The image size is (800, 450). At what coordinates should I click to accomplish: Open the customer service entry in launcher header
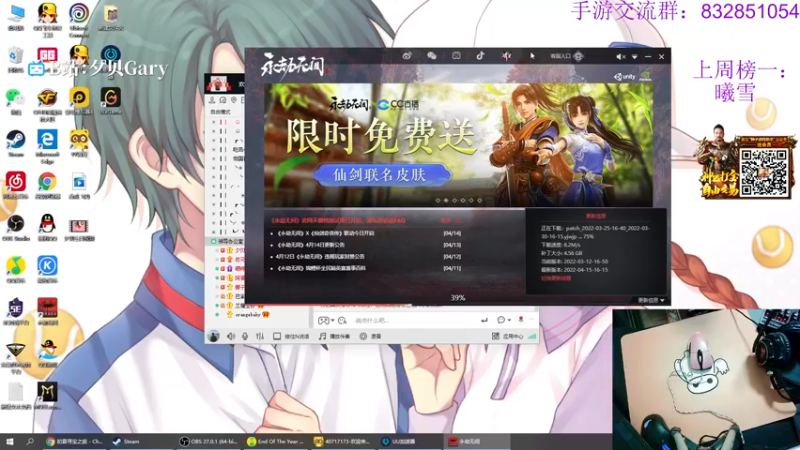[566, 56]
